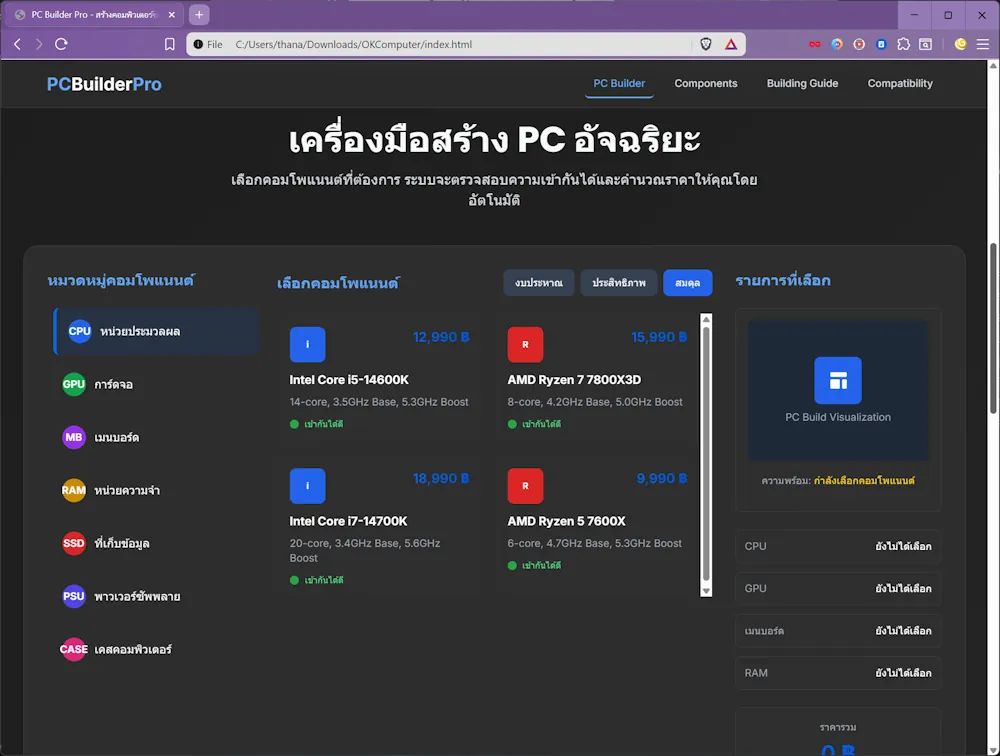Click the 9,990 ฿ price

point(662,478)
